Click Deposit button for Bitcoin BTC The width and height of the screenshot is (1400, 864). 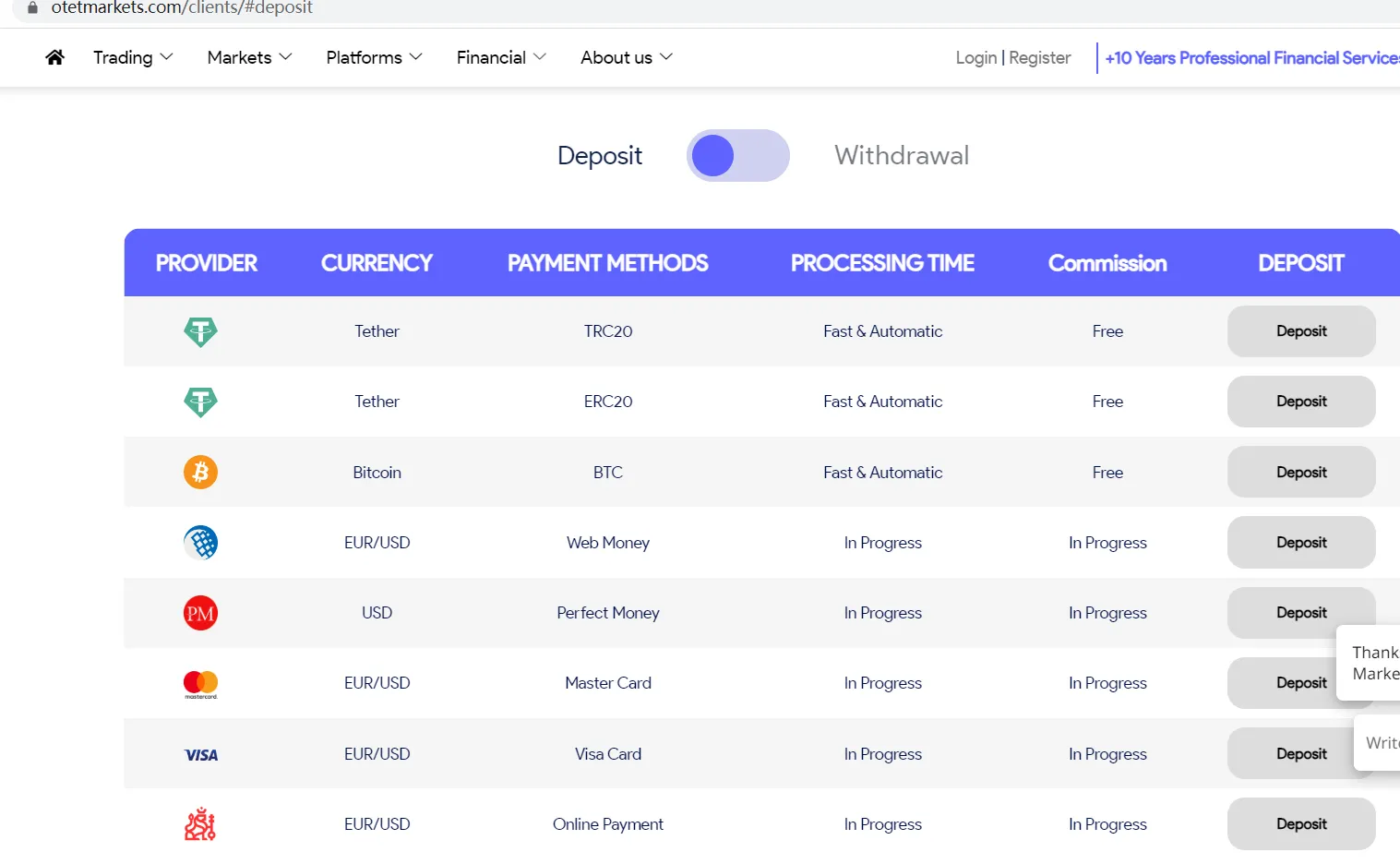pos(1301,472)
